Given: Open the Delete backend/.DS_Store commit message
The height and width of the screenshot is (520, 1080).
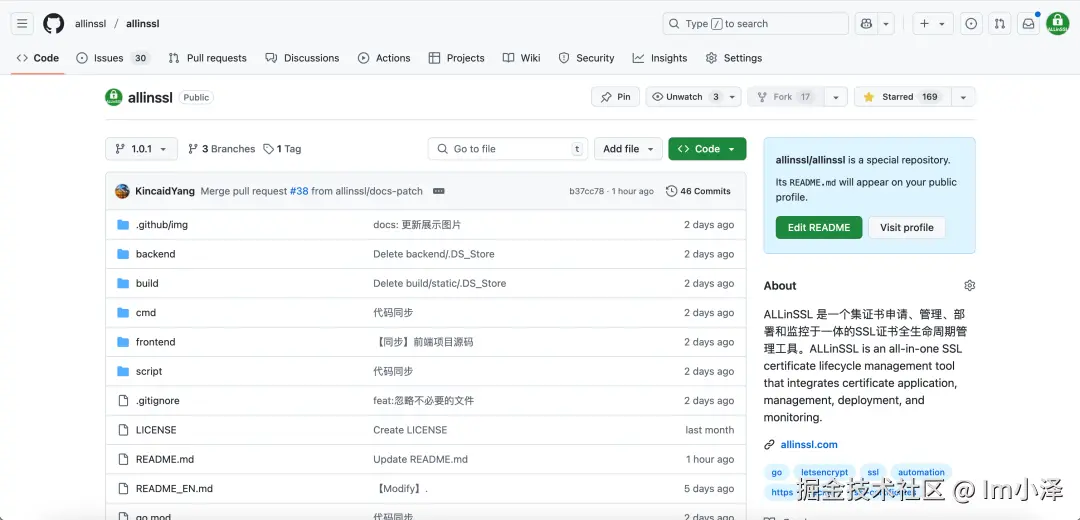Looking at the screenshot, I should pyautogui.click(x=434, y=254).
